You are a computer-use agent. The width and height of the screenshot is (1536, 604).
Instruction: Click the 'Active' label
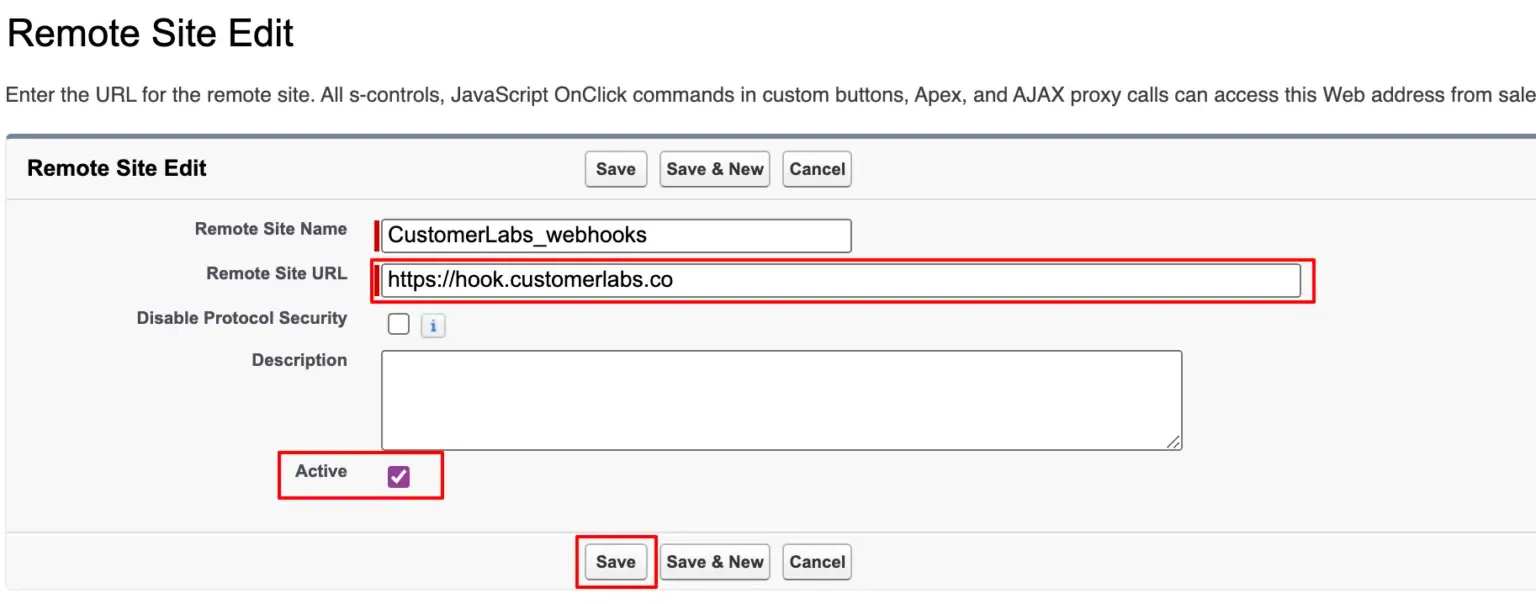321,471
